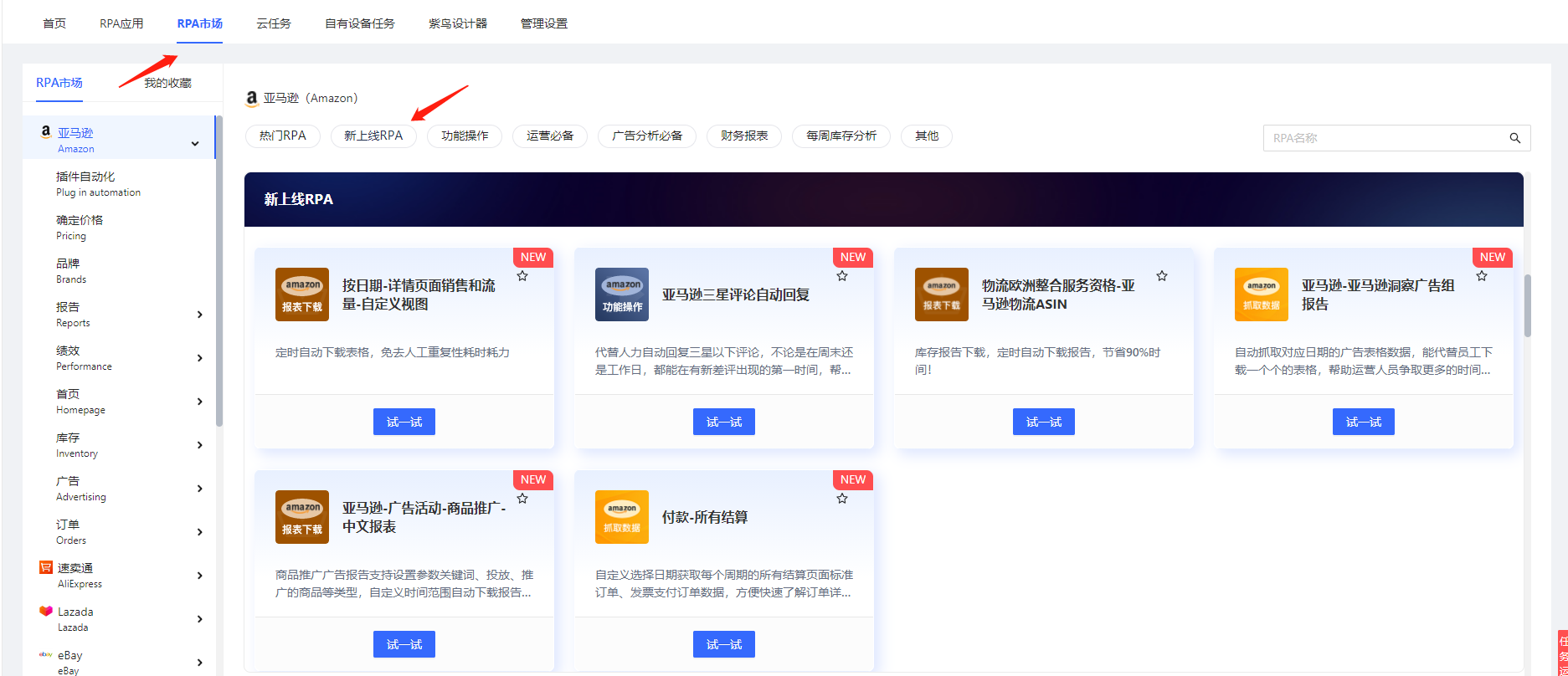Click the Lazada heart icon

point(46,611)
